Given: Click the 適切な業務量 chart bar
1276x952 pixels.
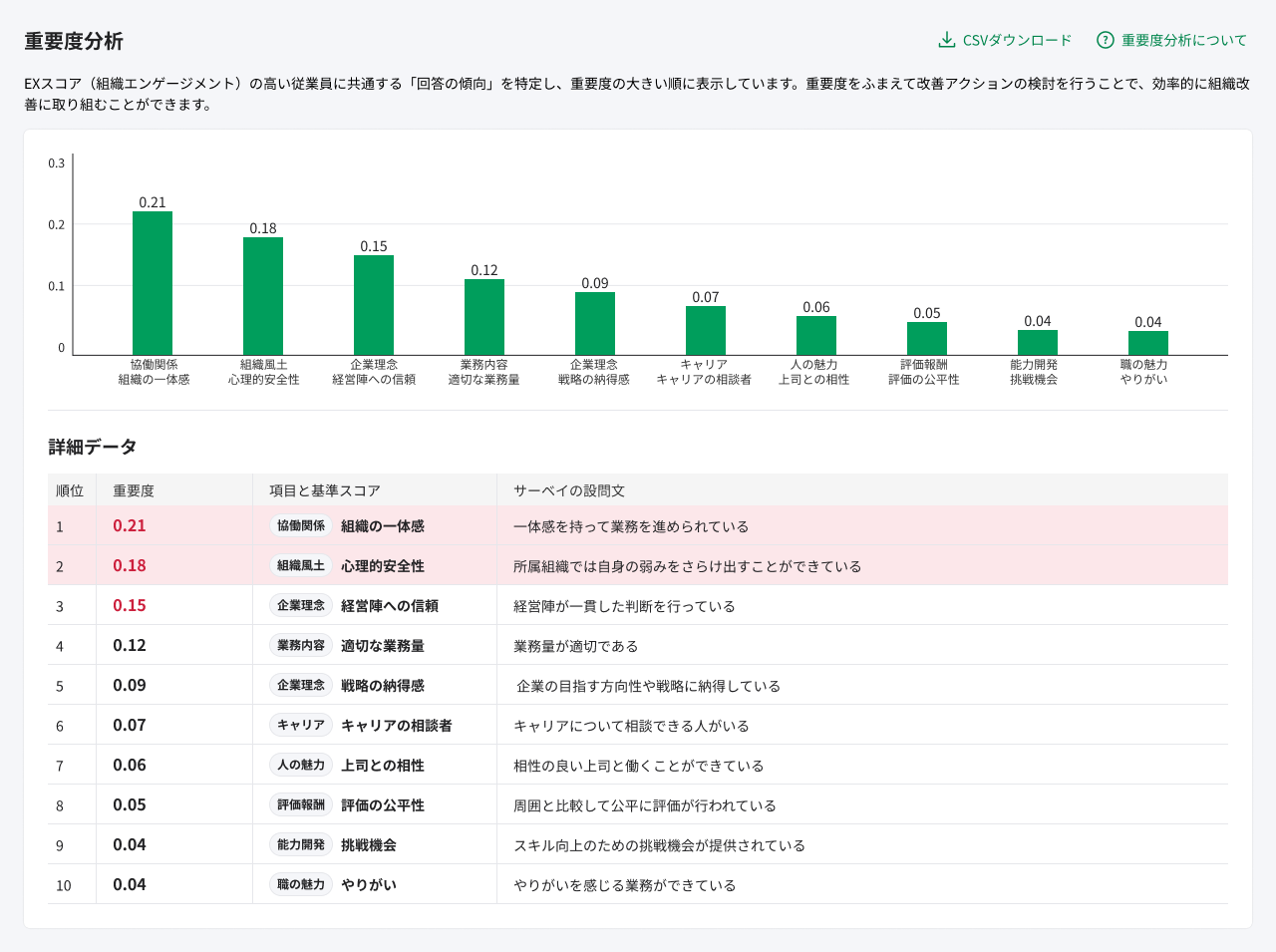Looking at the screenshot, I should (484, 317).
